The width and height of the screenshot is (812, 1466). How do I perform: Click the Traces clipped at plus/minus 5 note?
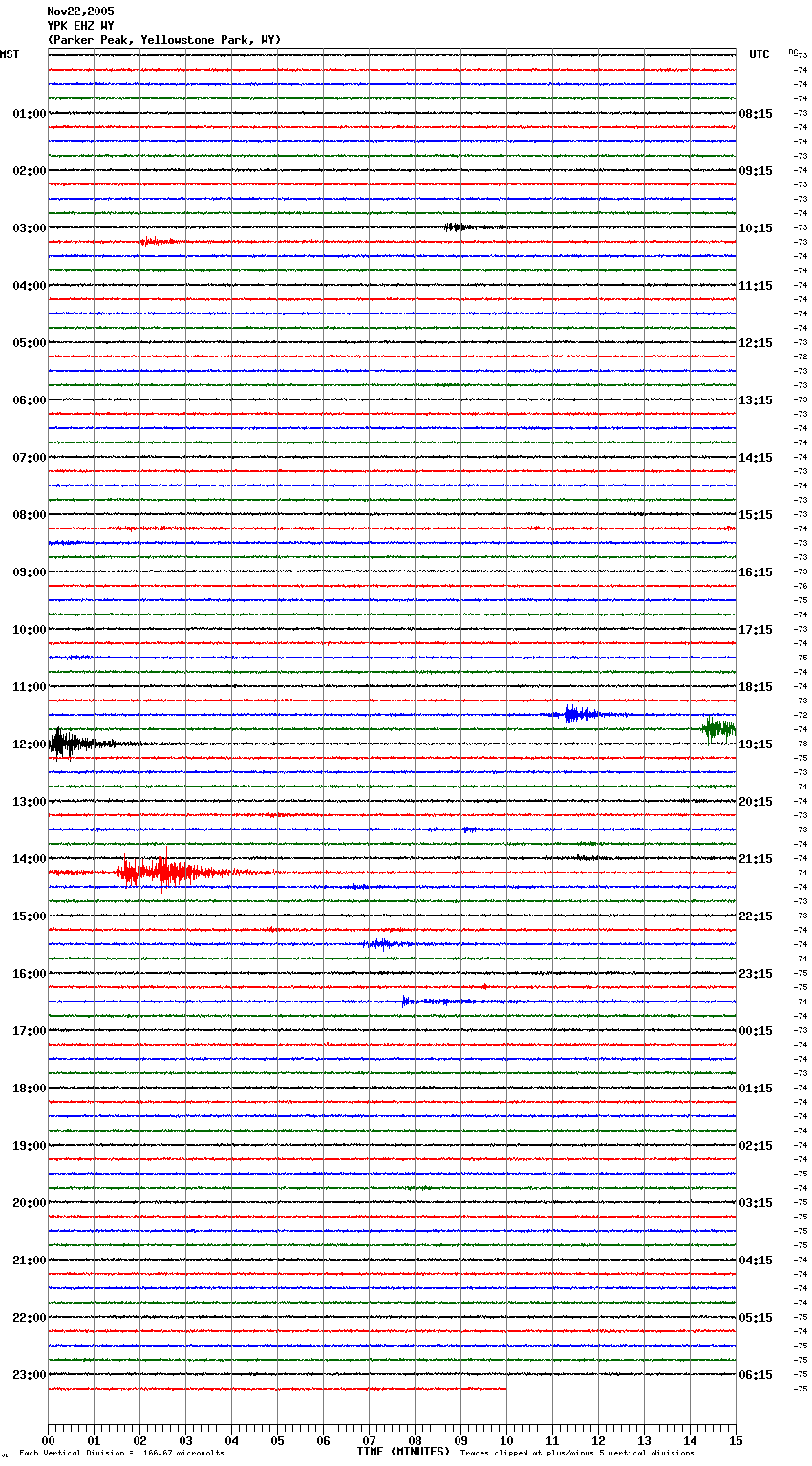click(x=577, y=1454)
